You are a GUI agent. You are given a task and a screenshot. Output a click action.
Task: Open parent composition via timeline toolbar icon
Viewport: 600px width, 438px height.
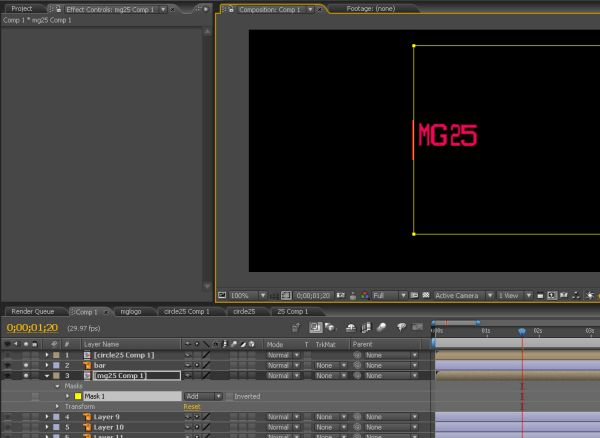[x=296, y=327]
